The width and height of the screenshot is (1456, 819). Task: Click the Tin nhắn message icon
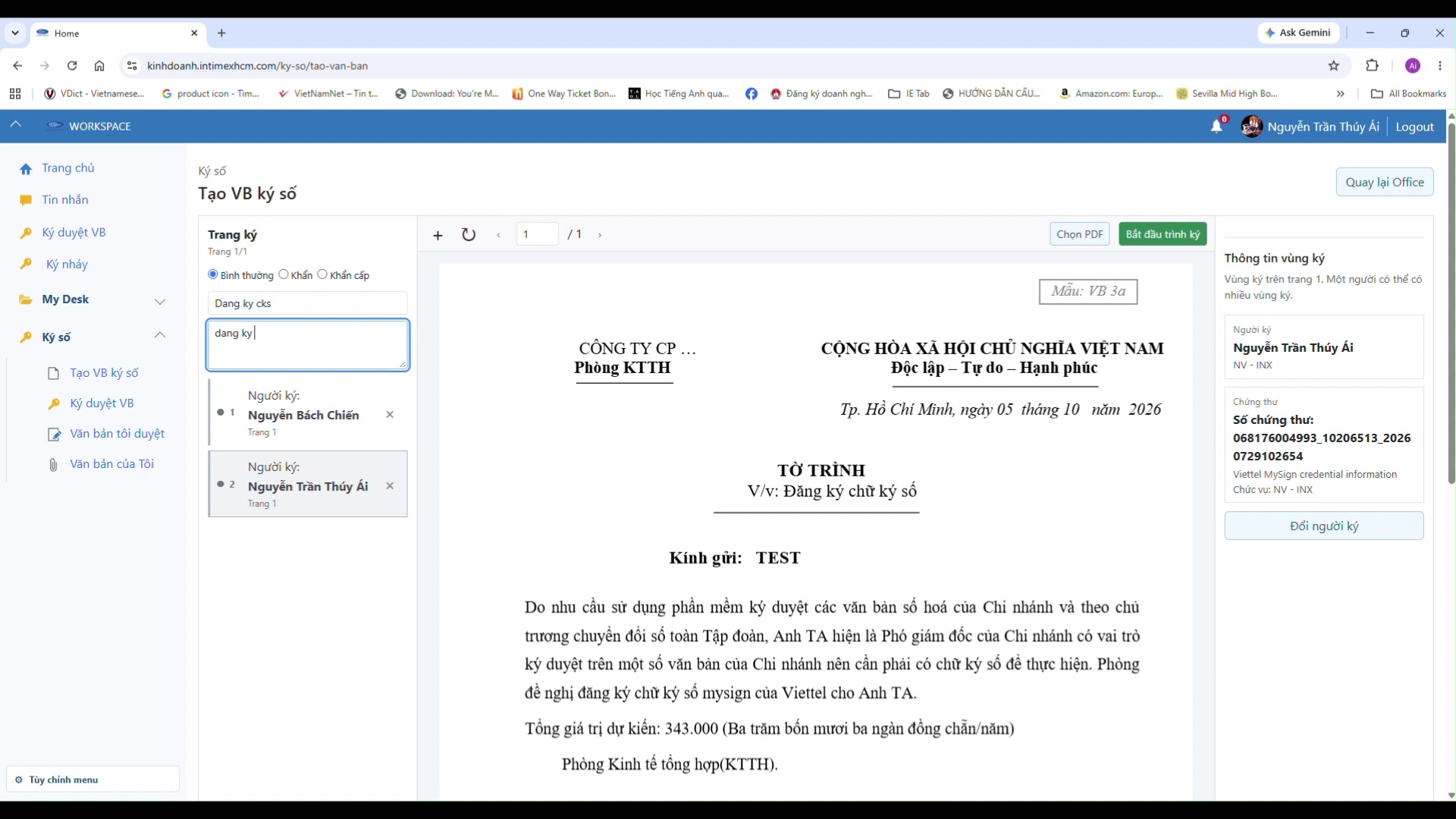coord(26,200)
